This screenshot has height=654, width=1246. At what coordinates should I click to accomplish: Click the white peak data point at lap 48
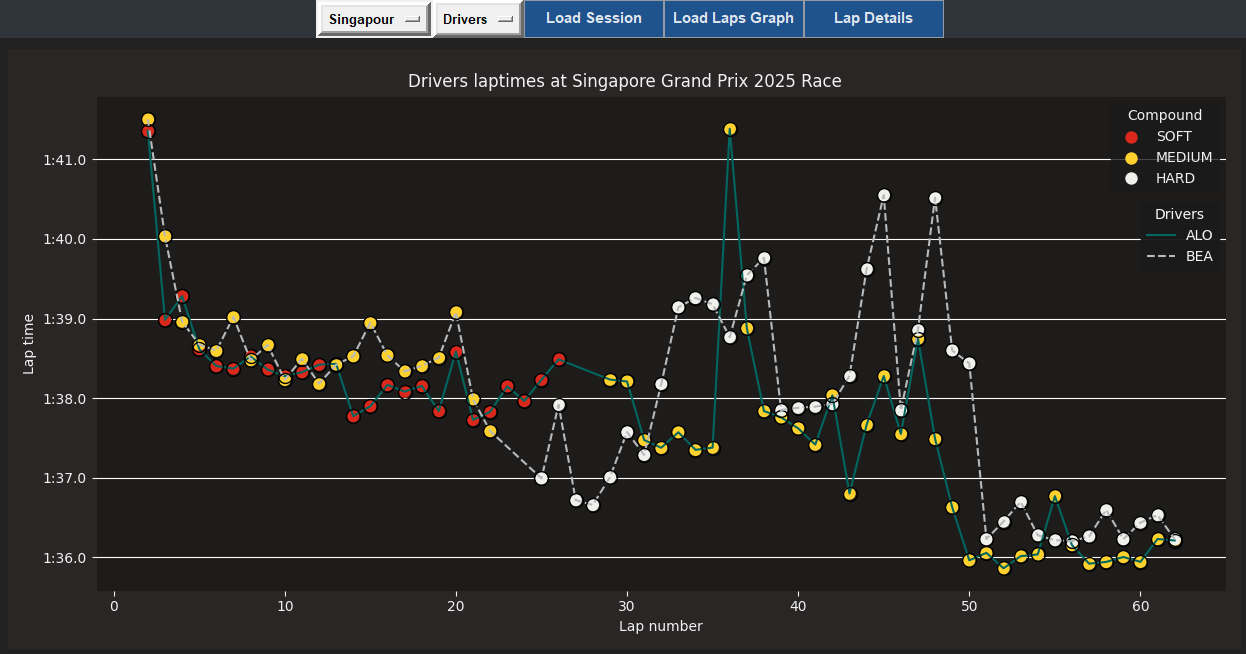pos(935,198)
